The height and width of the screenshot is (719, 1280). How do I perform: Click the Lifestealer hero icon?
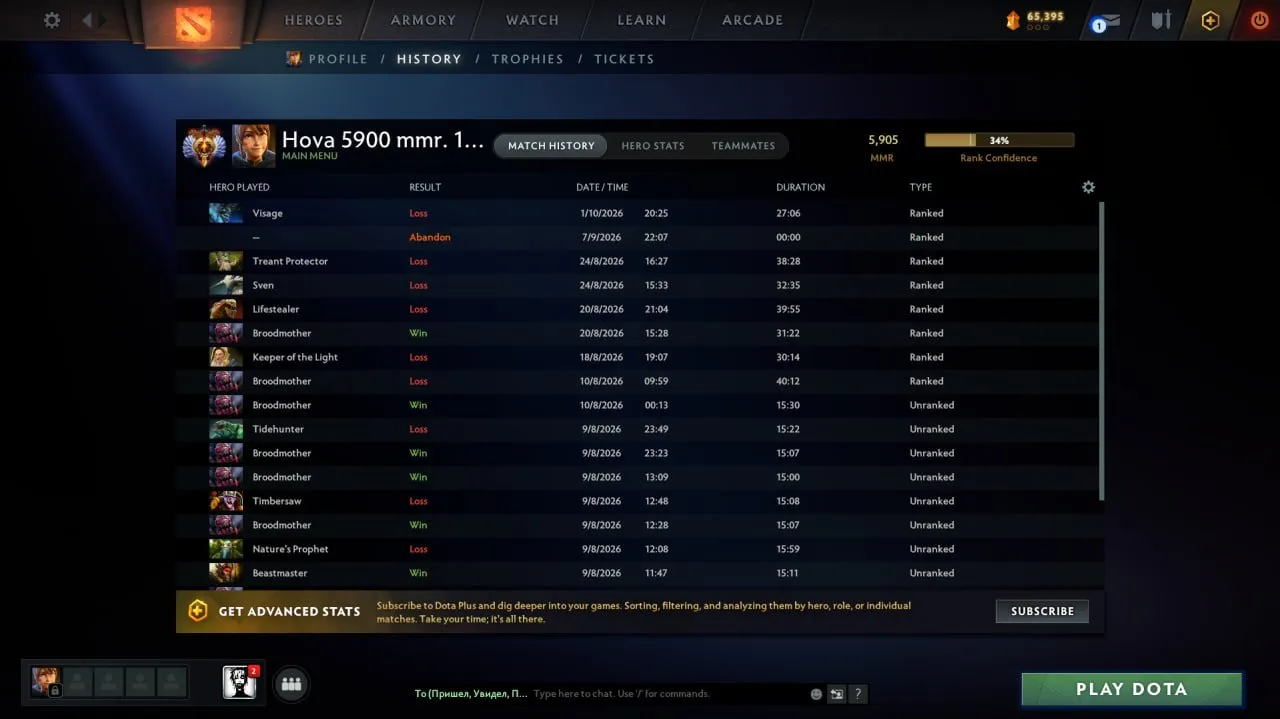tap(226, 309)
